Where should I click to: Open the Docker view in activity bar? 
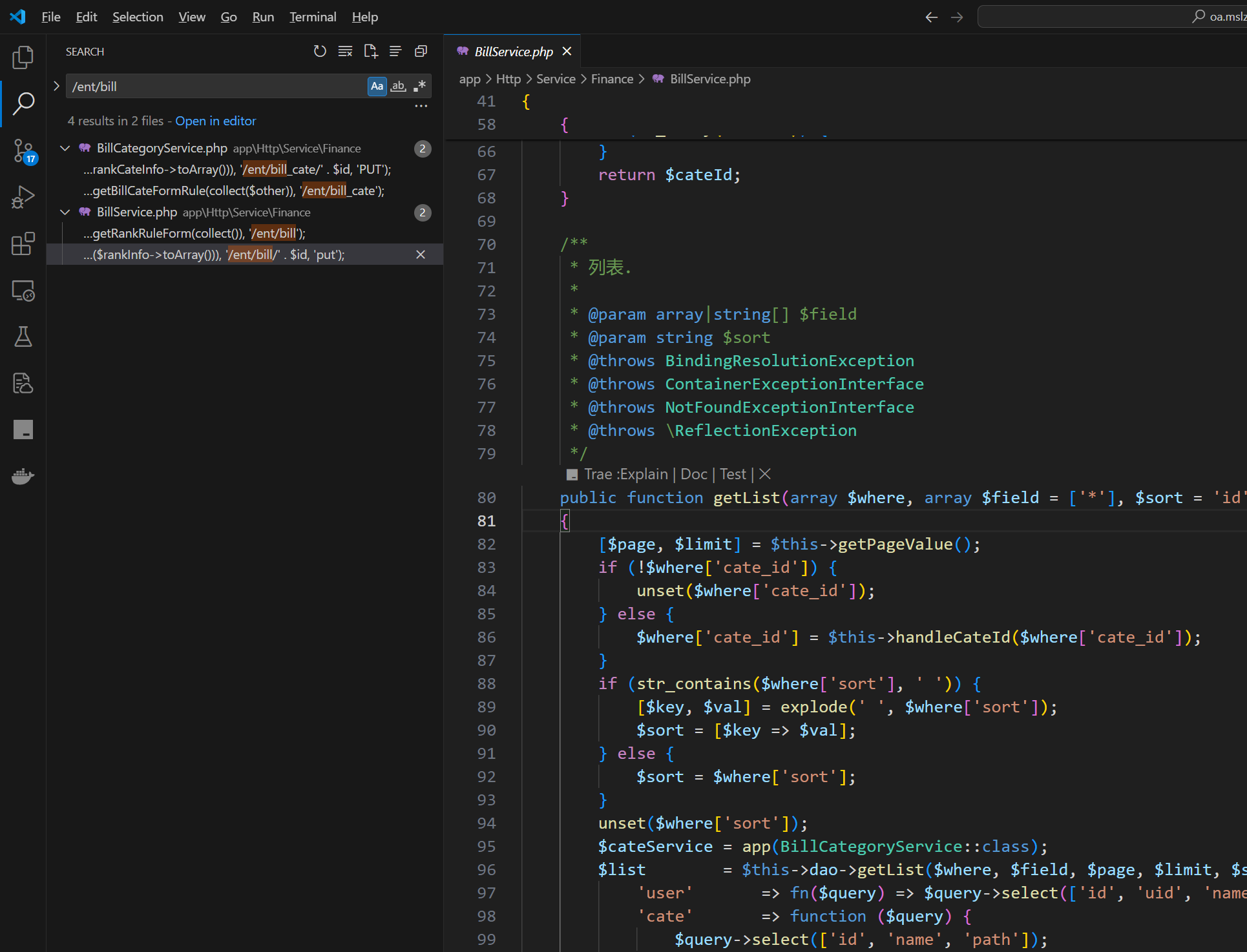click(x=23, y=477)
